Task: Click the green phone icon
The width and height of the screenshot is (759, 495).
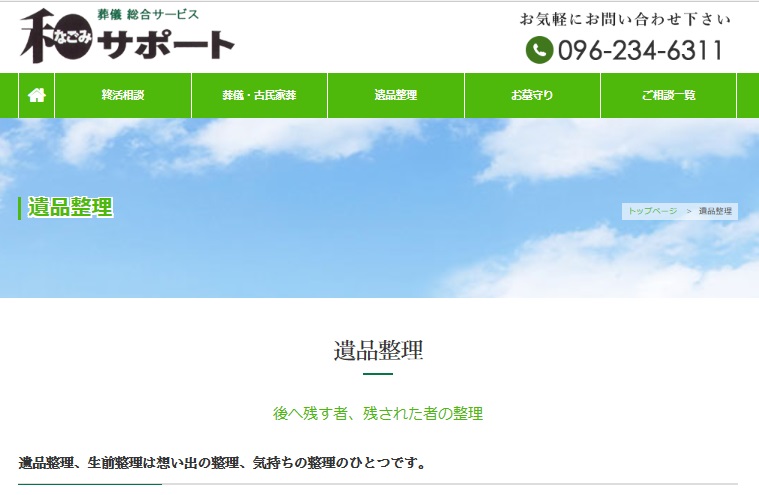Action: (539, 50)
